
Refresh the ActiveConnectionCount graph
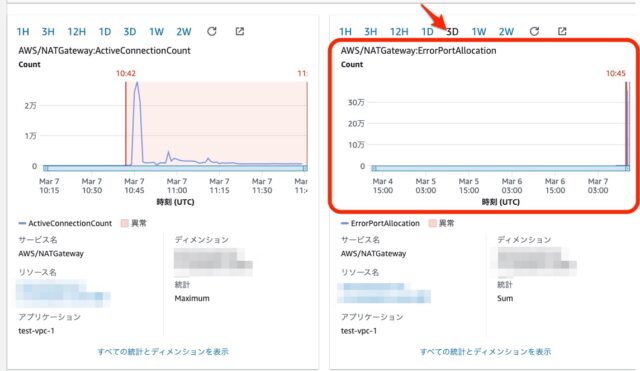[211, 31]
